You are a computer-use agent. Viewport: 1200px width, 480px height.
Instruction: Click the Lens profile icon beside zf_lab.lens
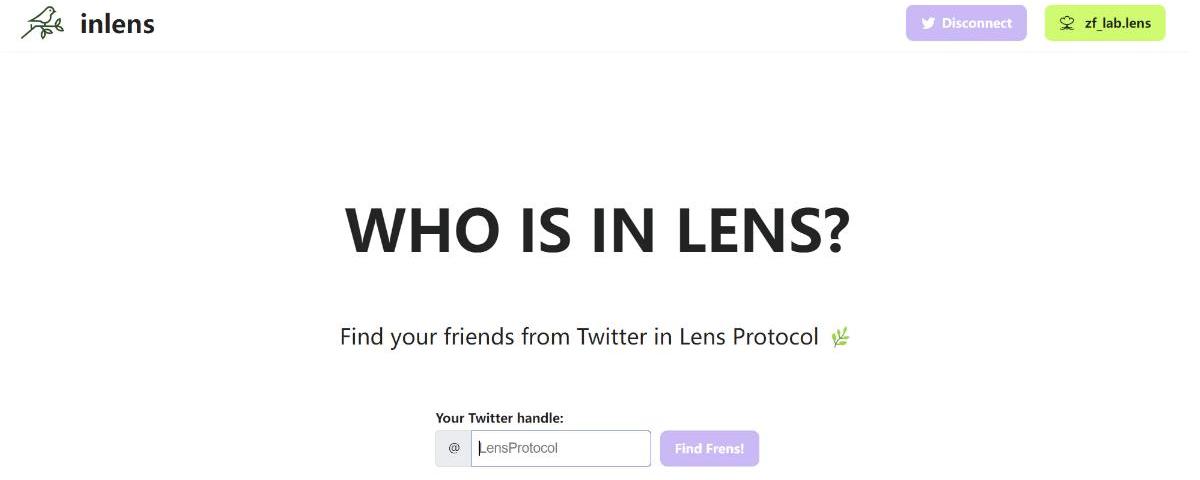(x=1067, y=23)
